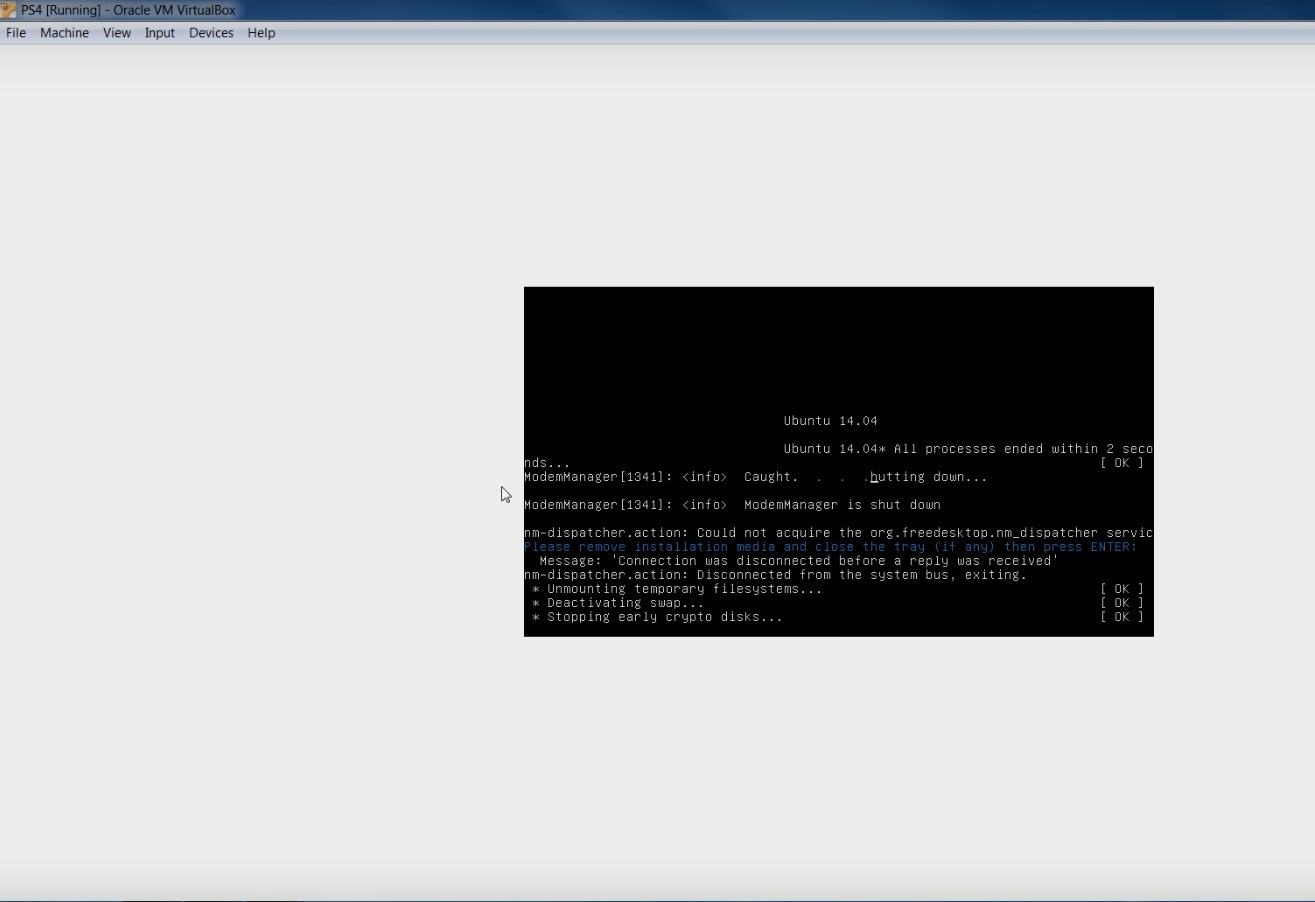Click the 'PS4 [Running] - Oracle VM VirtualBox' title
The height and width of the screenshot is (902, 1315).
tap(128, 10)
